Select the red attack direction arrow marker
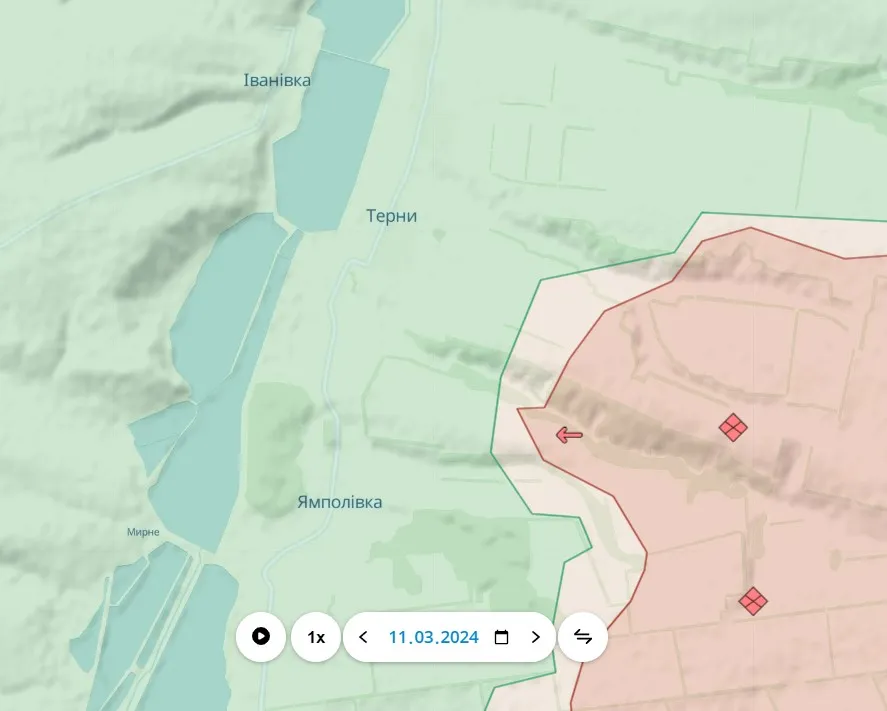 click(x=569, y=434)
